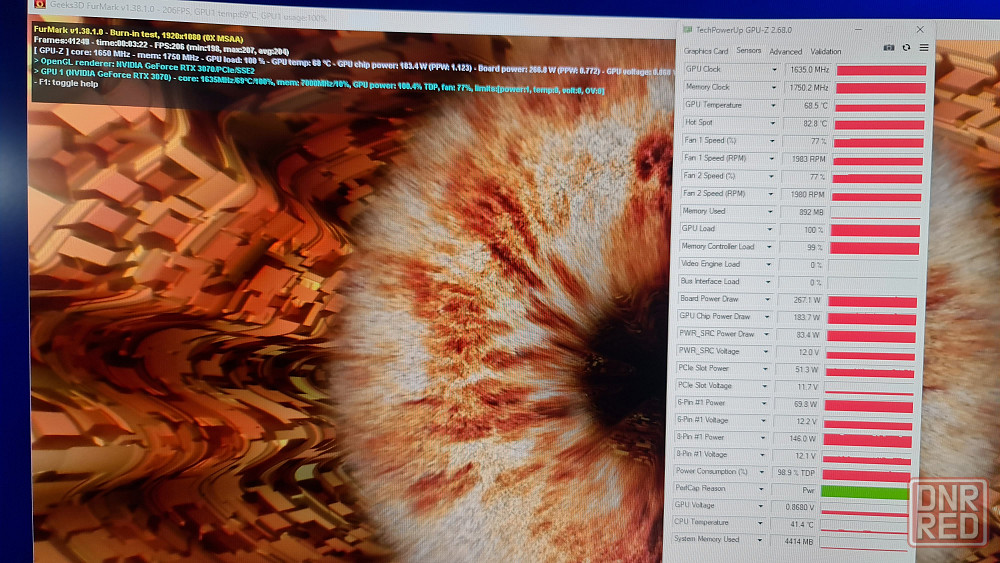1000x563 pixels.
Task: Click the Memory Clock value field
Action: pos(805,88)
